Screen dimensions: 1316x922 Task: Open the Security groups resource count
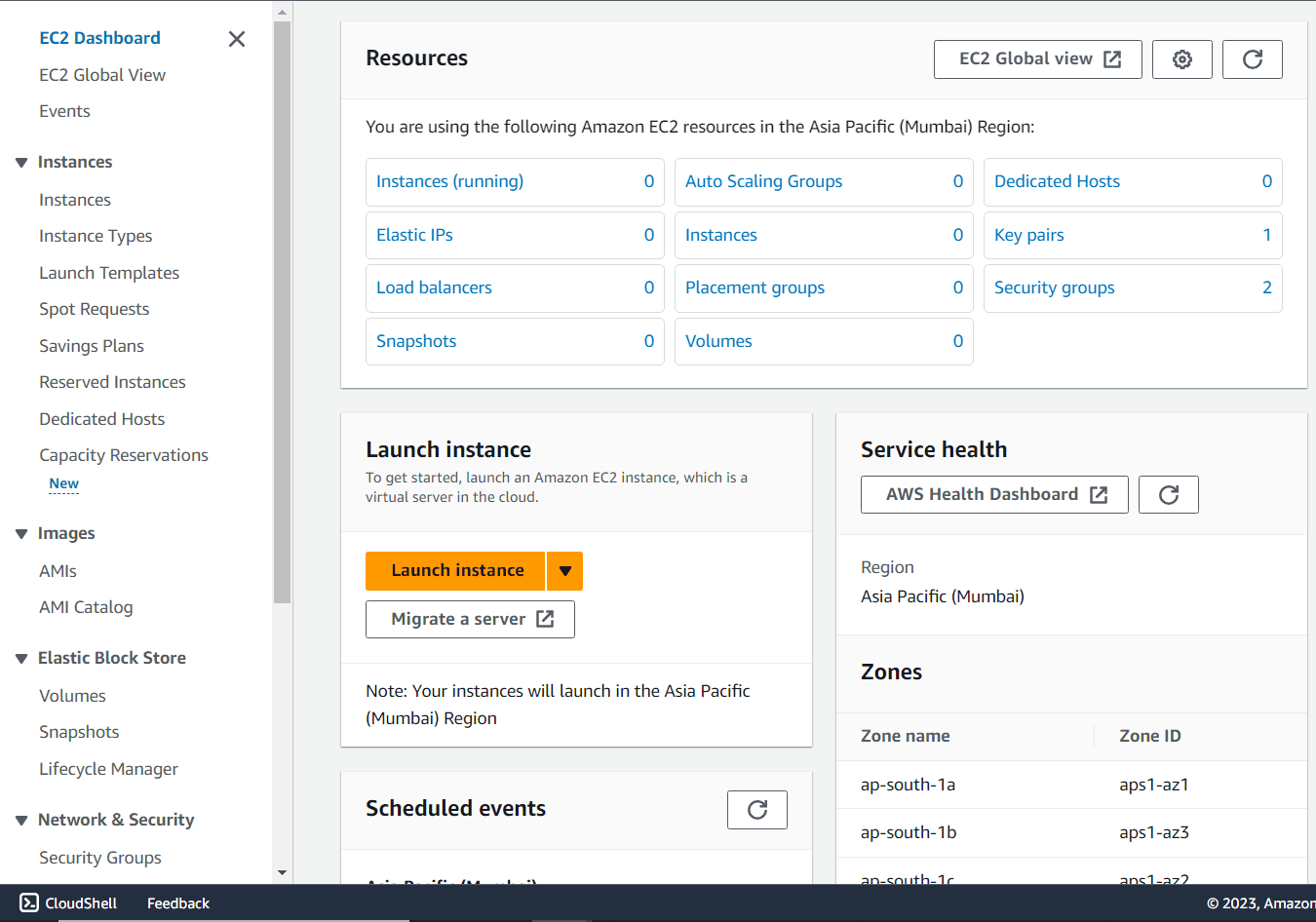coord(1054,288)
